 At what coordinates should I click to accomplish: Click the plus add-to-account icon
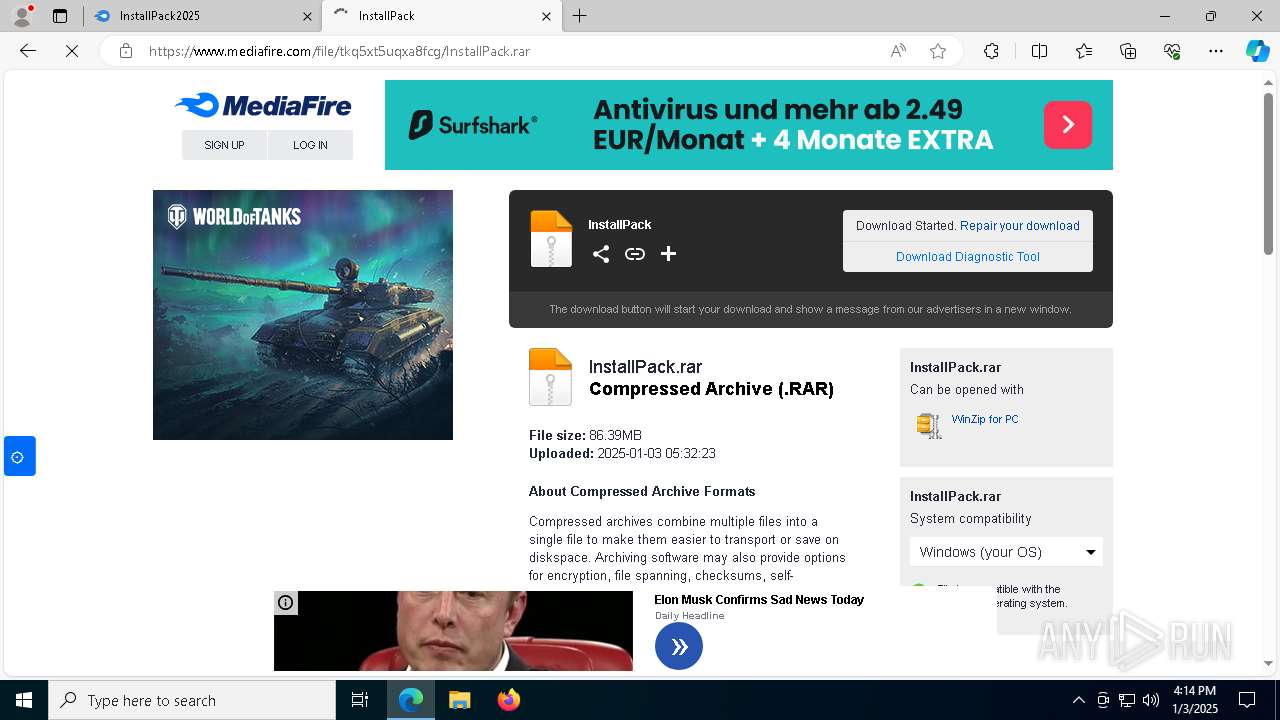click(x=668, y=254)
